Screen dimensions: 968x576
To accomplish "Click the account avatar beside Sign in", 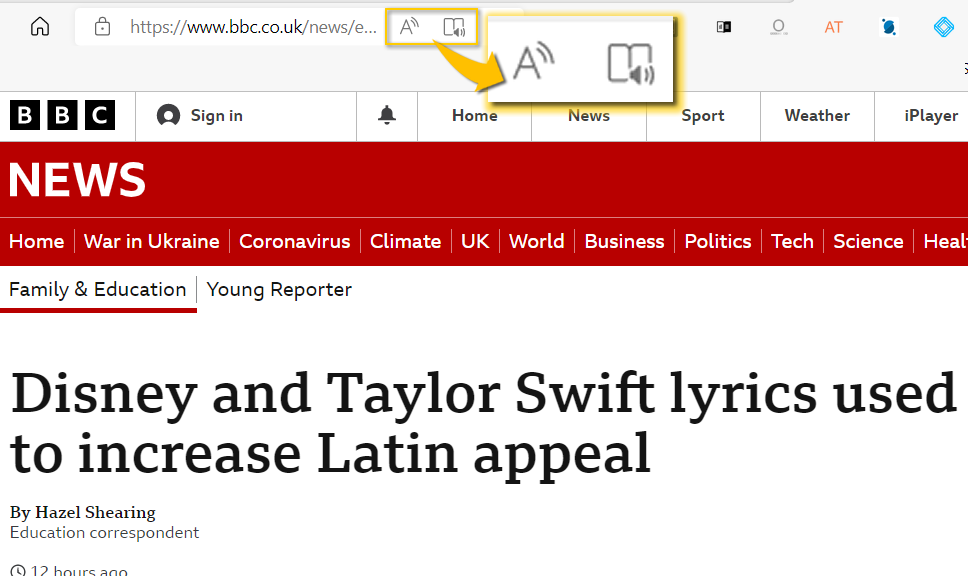I will pyautogui.click(x=168, y=115).
